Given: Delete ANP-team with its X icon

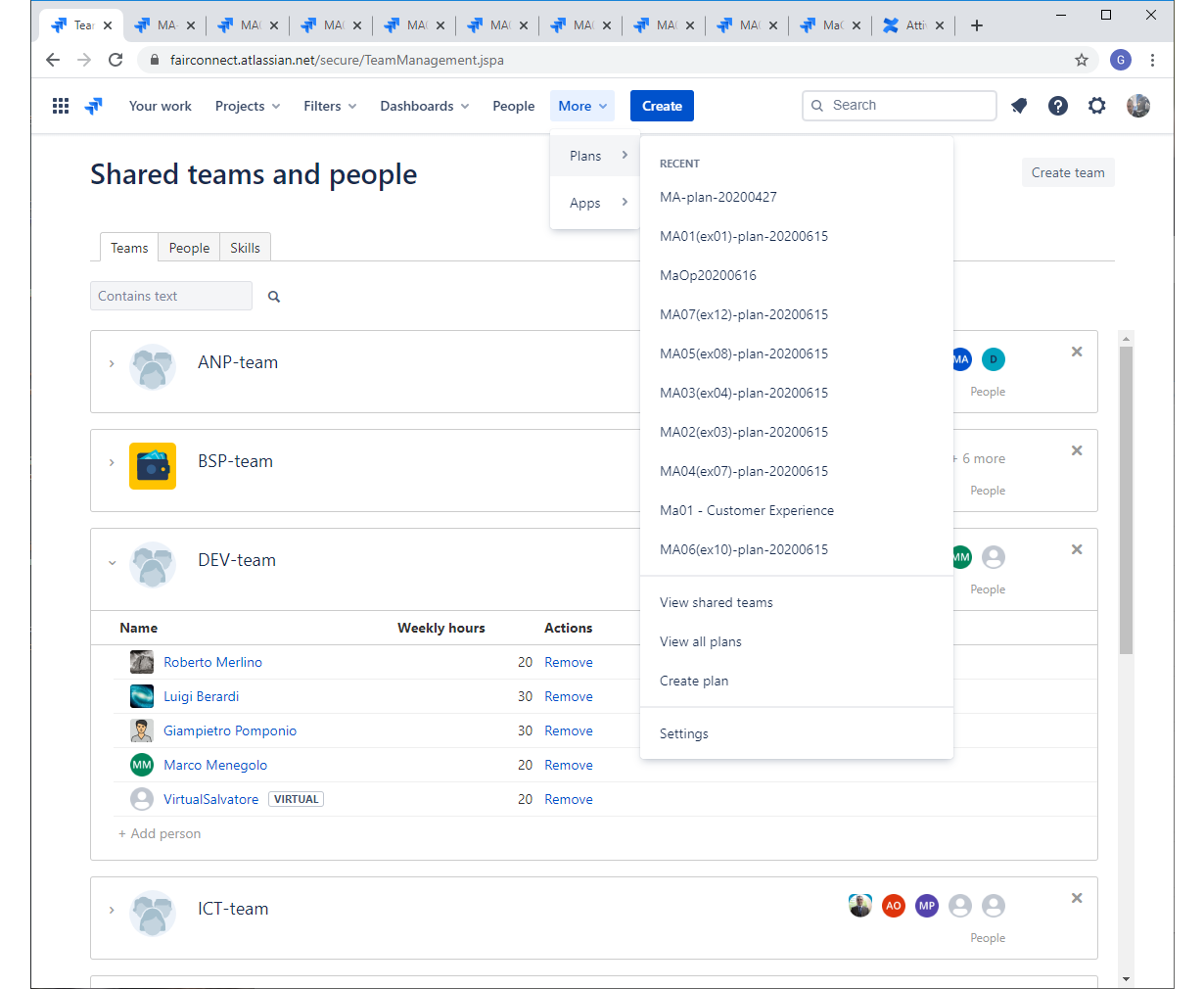Looking at the screenshot, I should (x=1077, y=352).
